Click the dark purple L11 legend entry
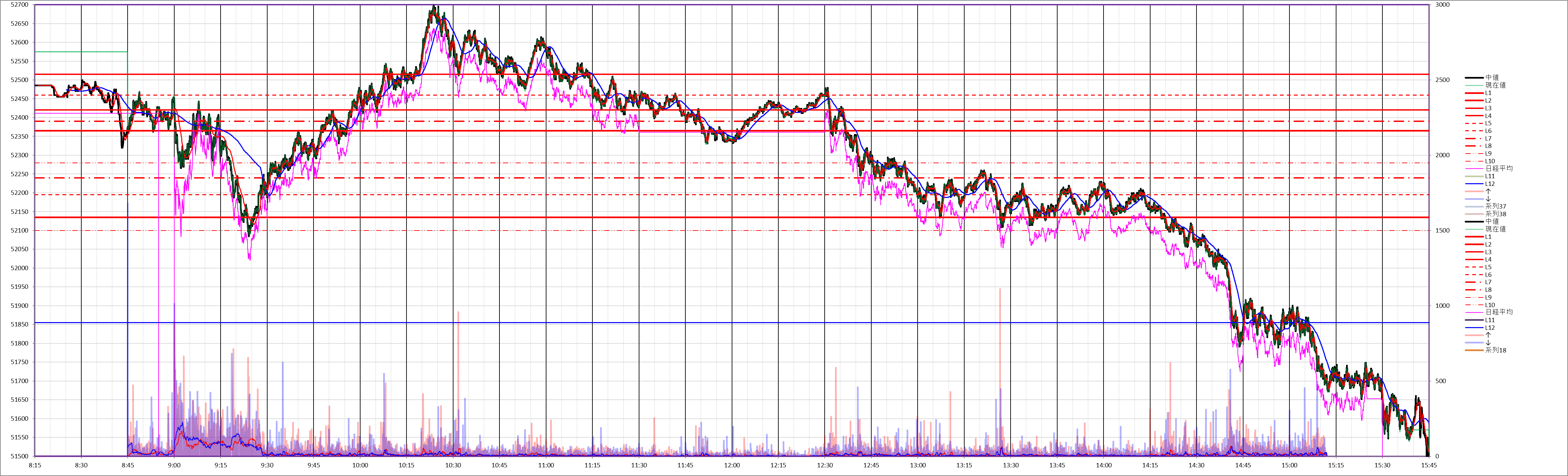The width and height of the screenshot is (1568, 476). (1489, 320)
